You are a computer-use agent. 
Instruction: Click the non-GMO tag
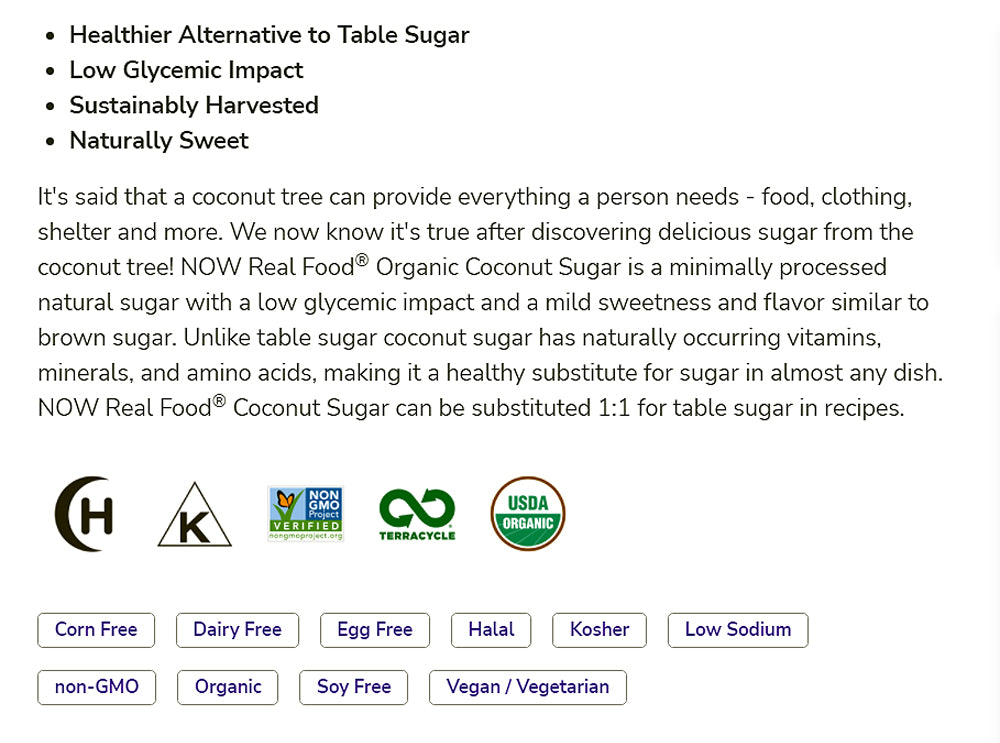(x=97, y=687)
